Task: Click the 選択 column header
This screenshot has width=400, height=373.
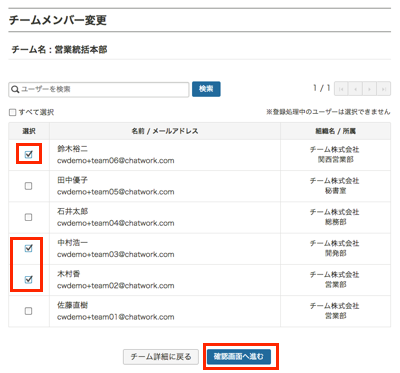Action: [29, 131]
